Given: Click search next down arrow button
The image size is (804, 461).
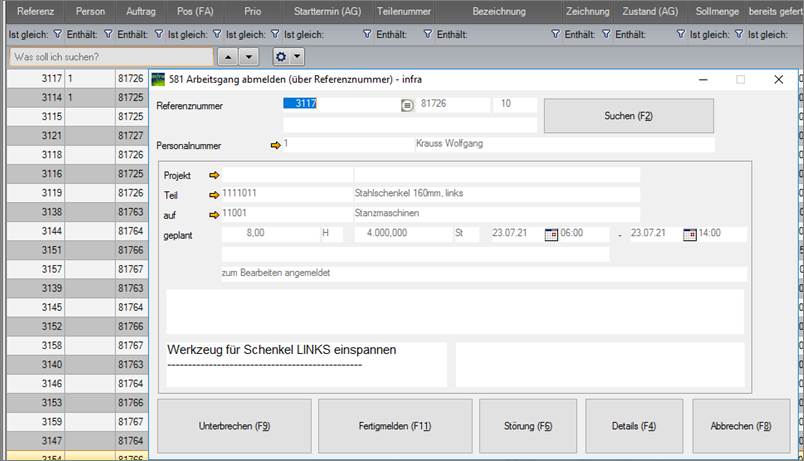Looking at the screenshot, I should tap(249, 57).
